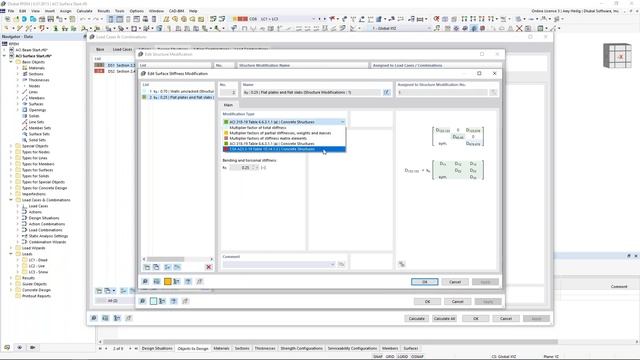Click Calculate All in Load Cases & Combinations window

point(444,318)
